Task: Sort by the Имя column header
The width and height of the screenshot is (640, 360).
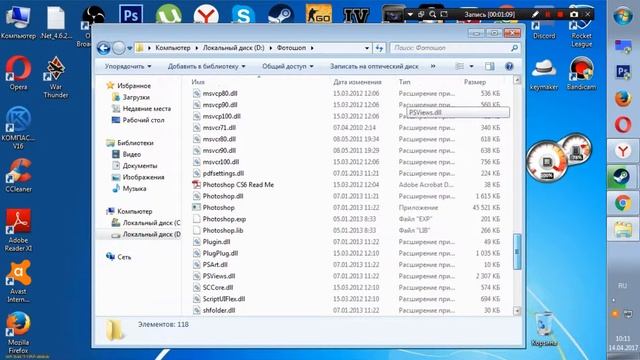Action: (198, 82)
